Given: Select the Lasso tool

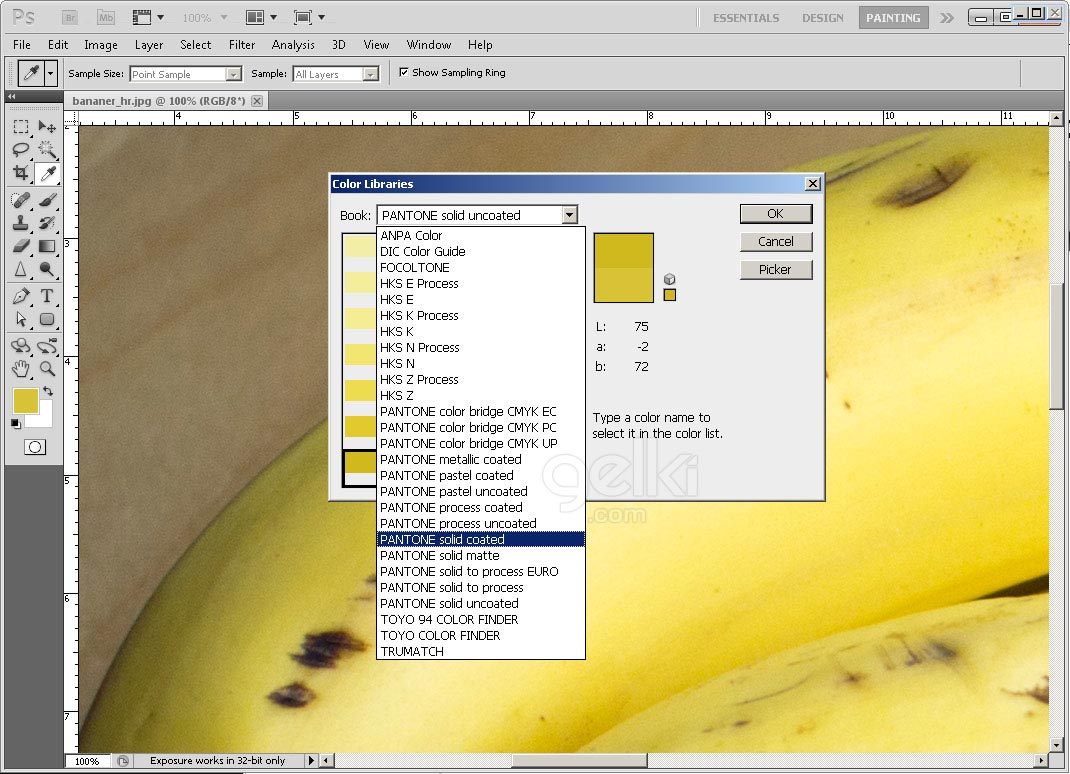Looking at the screenshot, I should (x=21, y=149).
